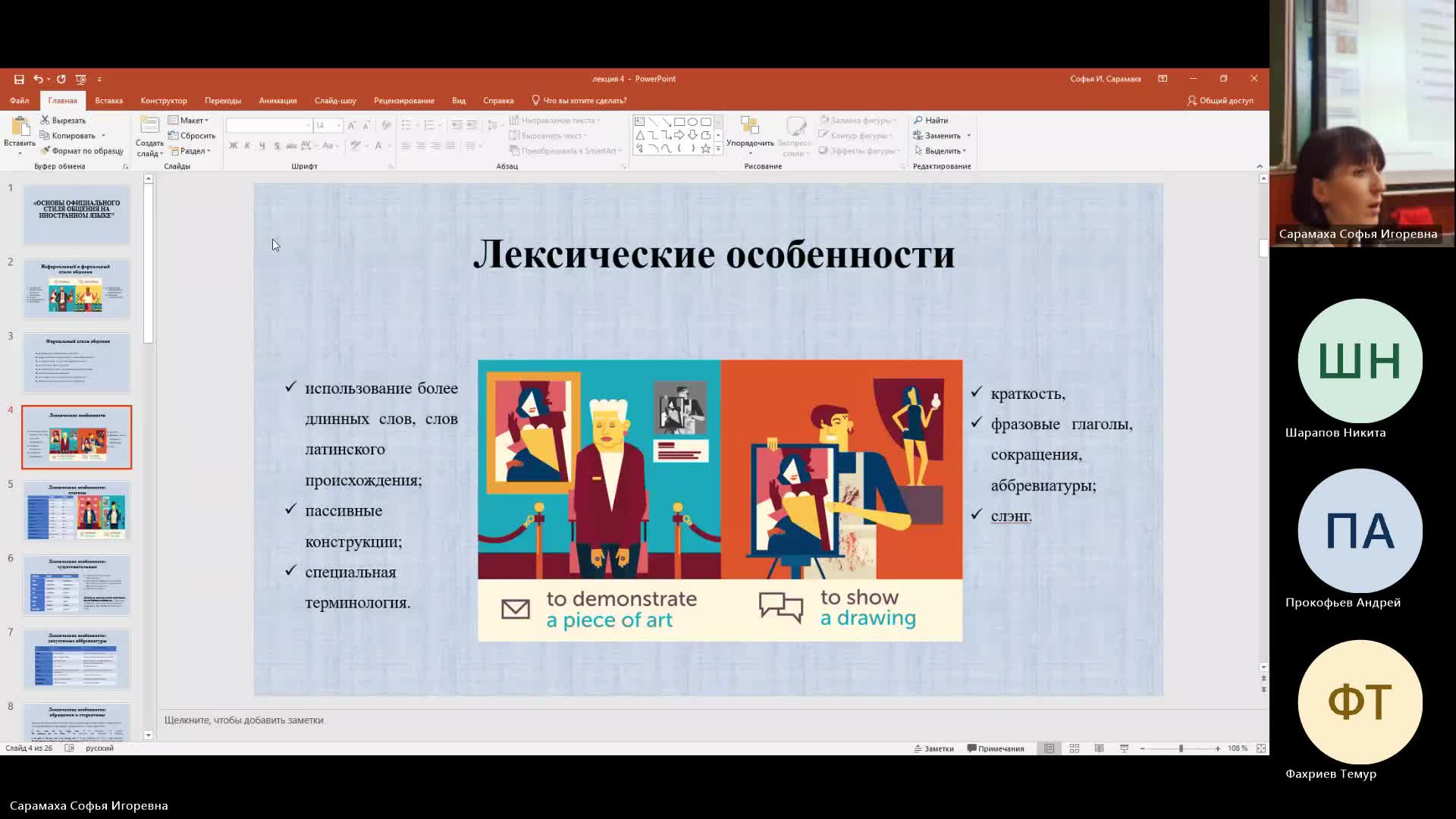Image resolution: width=1456 pixels, height=819 pixels.
Task: Toggle strikethrough (abc) formatting
Action: coord(291,146)
